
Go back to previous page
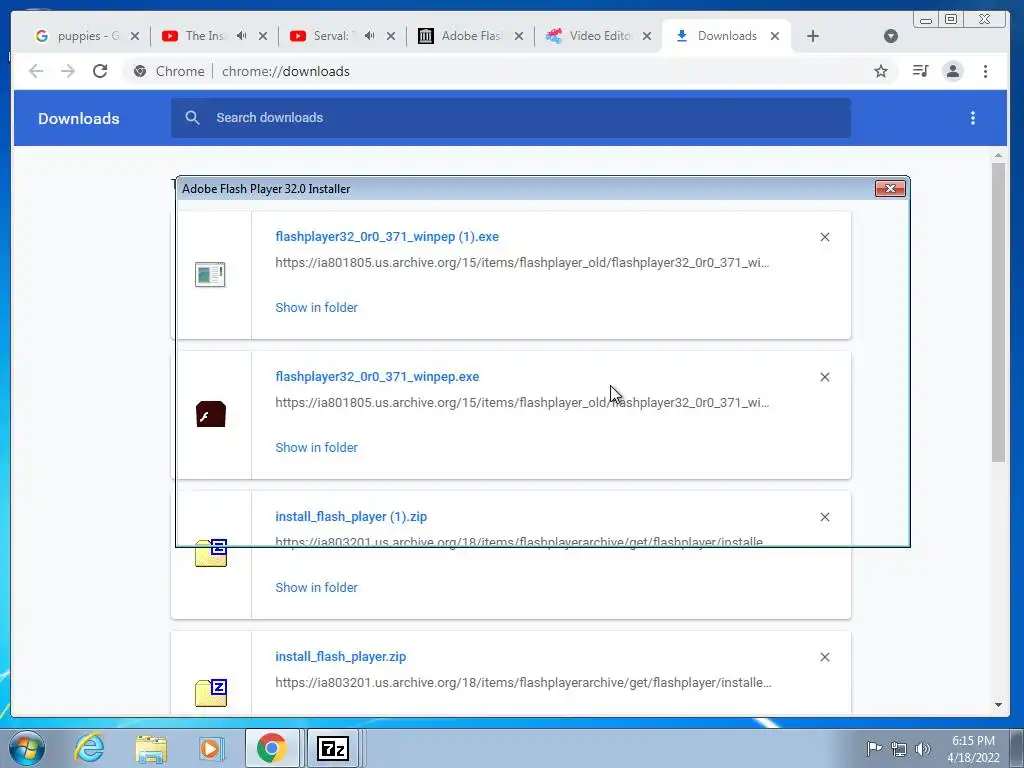click(36, 71)
